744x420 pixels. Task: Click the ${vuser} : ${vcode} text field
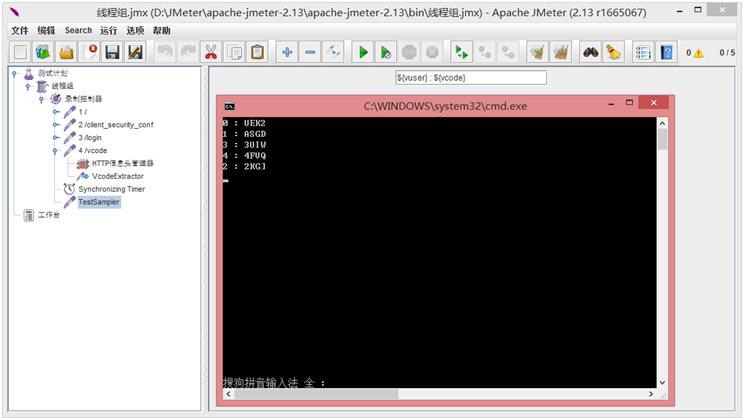pos(471,78)
